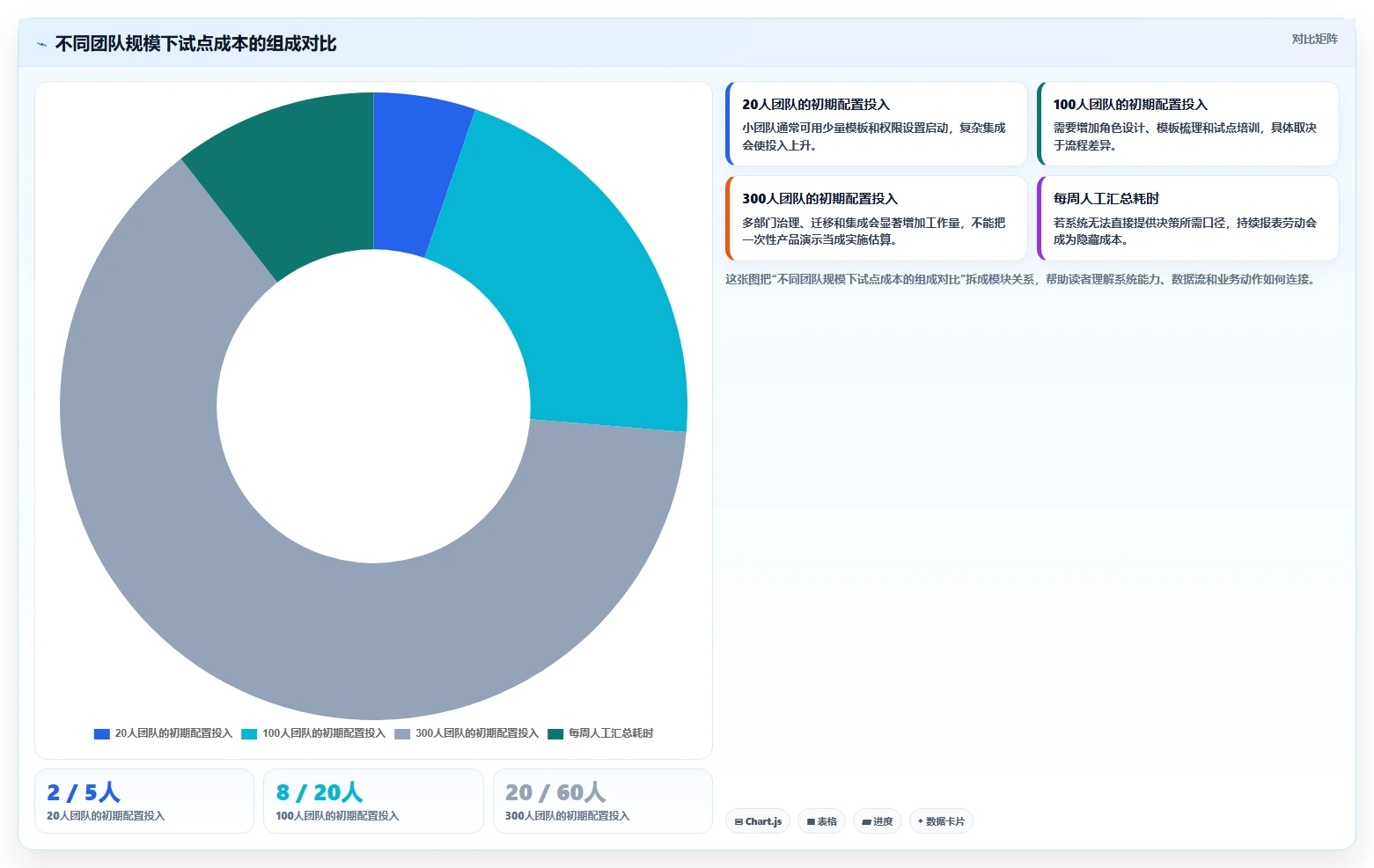Toggle the cyan legend swatch for 100人团队的初期配置投入
The image size is (1374, 868).
(x=249, y=733)
